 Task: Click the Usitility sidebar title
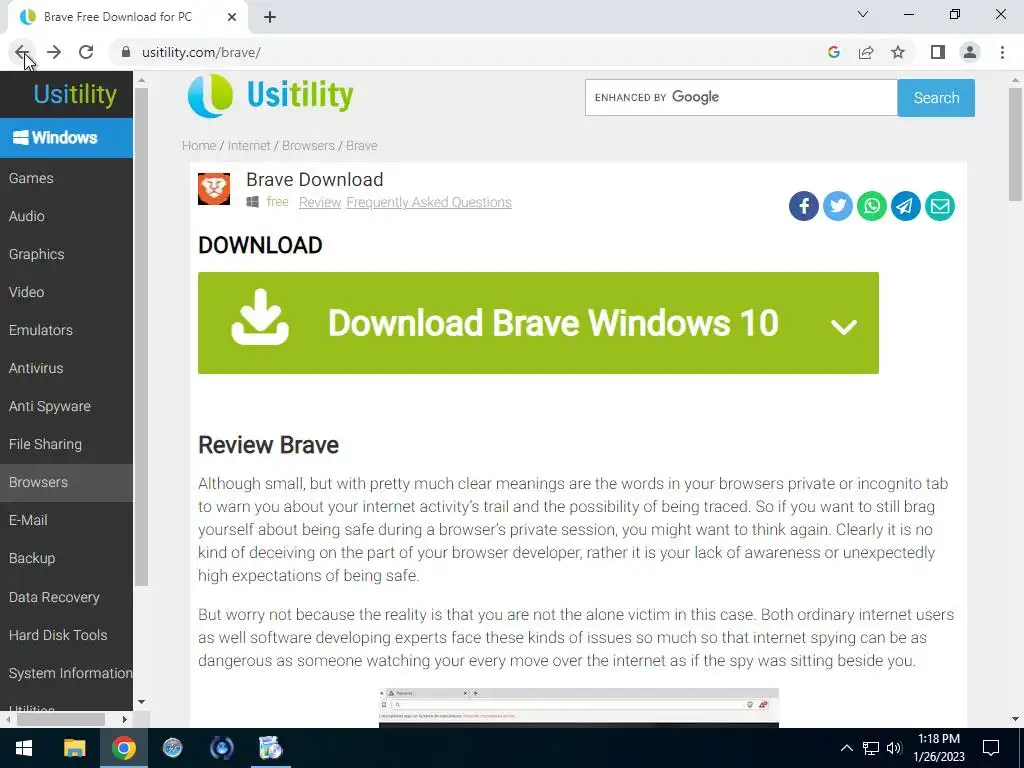point(75,94)
